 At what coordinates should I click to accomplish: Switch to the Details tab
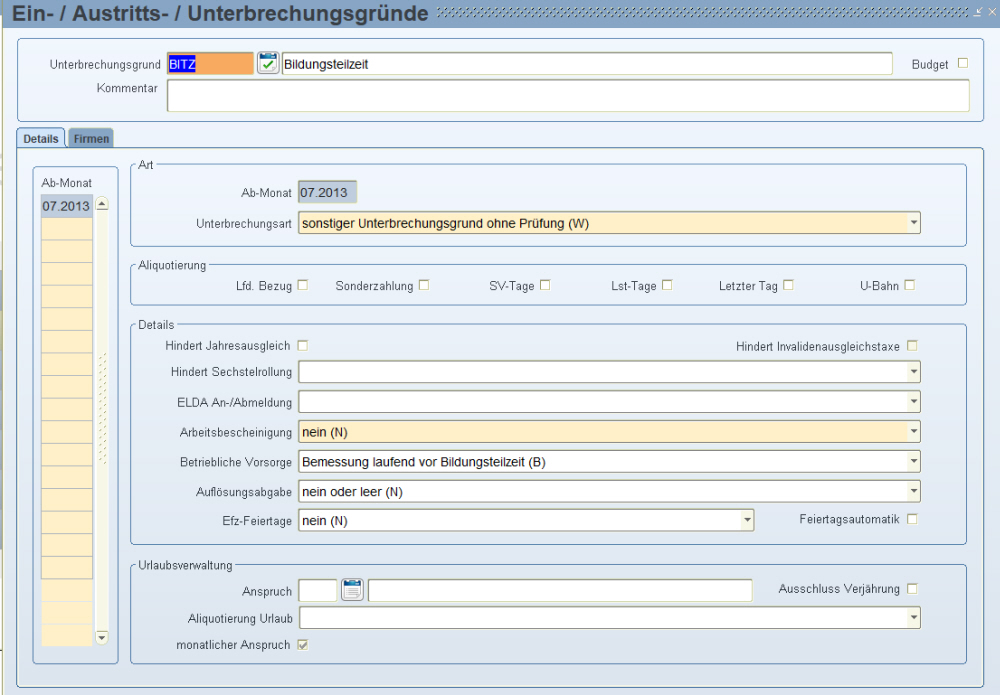[x=41, y=138]
